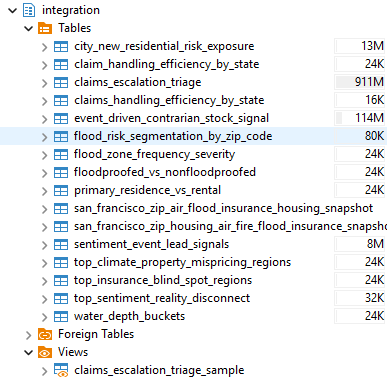Click table icon for top_climate_property_mispricing_regions
The height and width of the screenshot is (377, 387).
click(61, 262)
